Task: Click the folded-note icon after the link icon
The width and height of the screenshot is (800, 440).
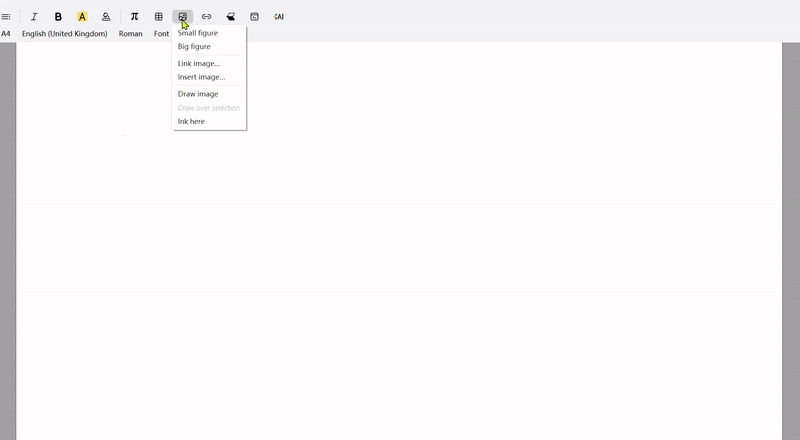Action: coord(230,17)
